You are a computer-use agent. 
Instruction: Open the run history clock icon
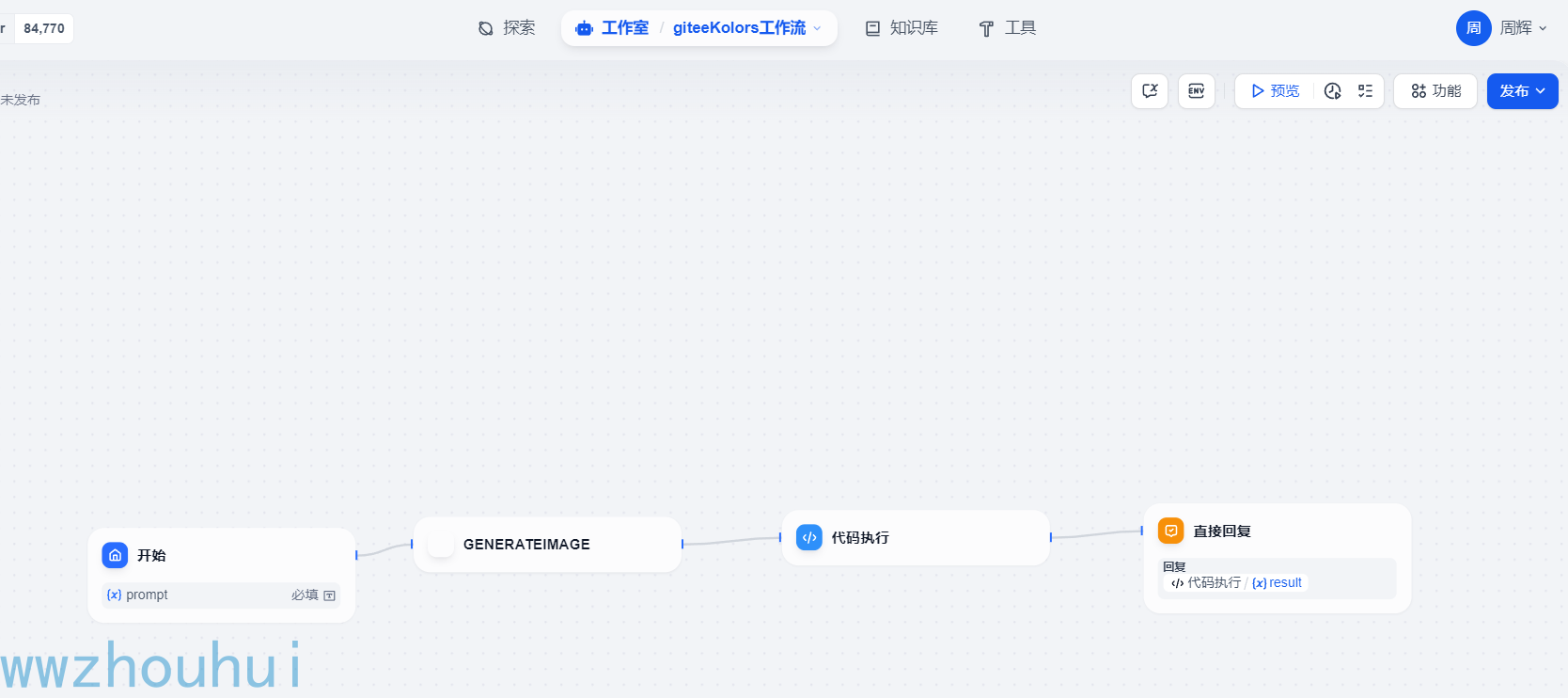[x=1332, y=91]
